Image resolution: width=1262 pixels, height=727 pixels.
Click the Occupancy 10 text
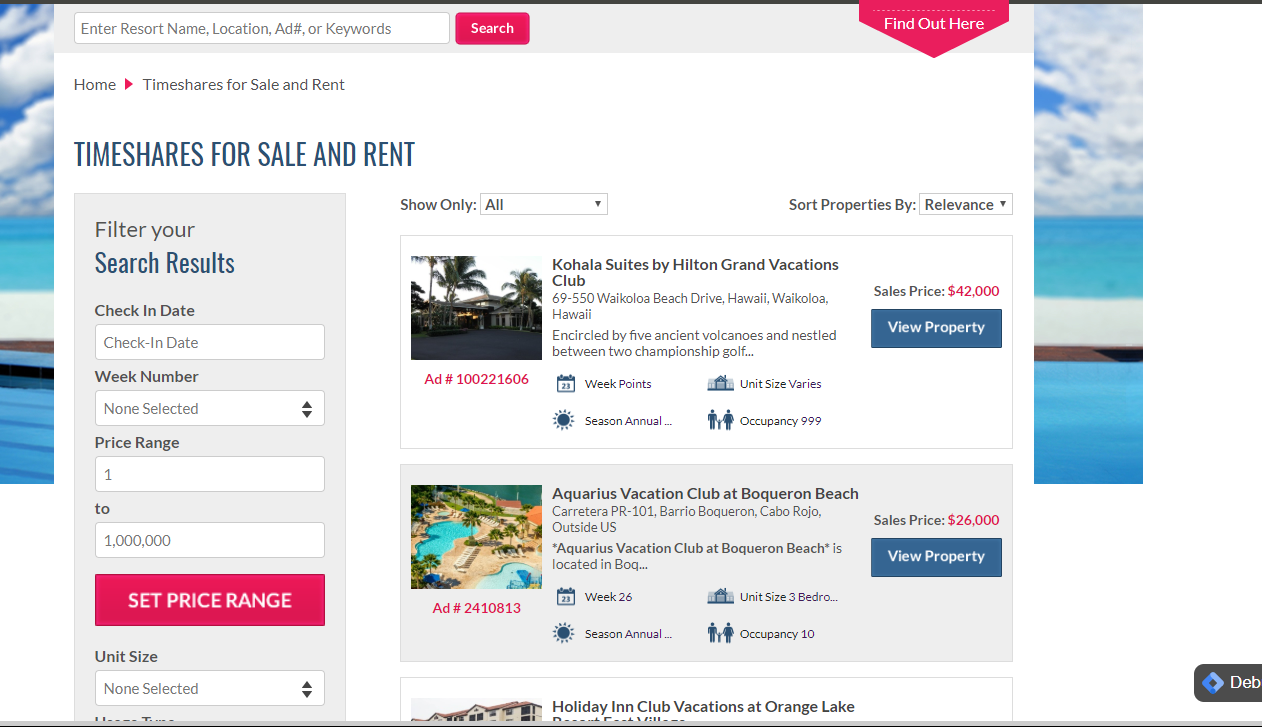click(x=777, y=634)
